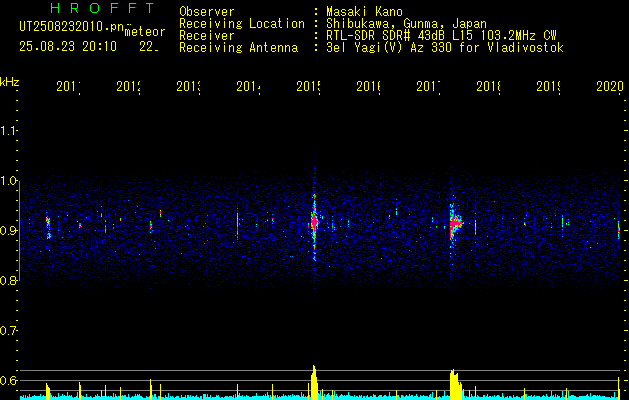
Task: Click the bright meteor echo after 2017
Action: [x=455, y=223]
